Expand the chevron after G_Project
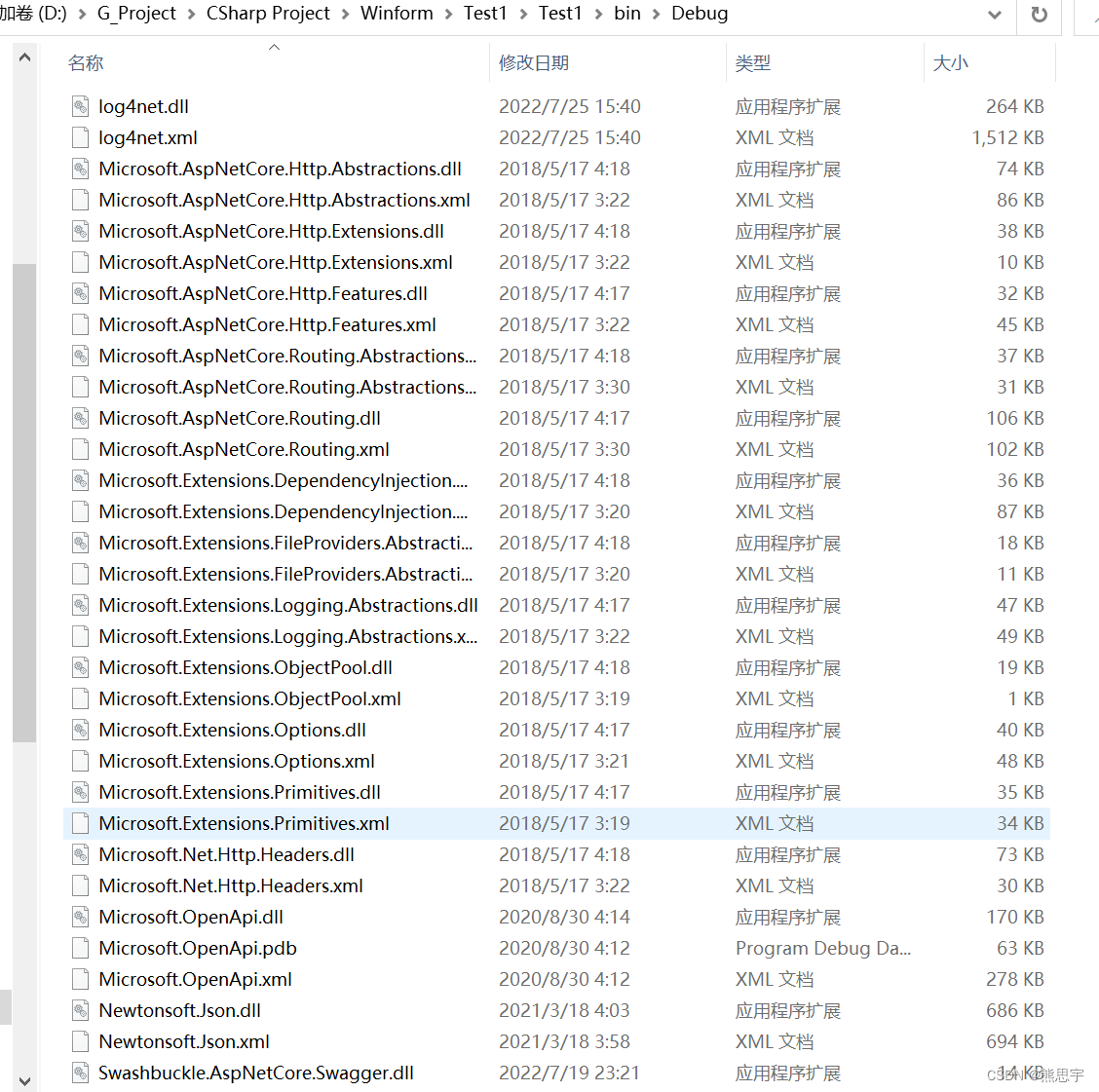 [x=191, y=14]
